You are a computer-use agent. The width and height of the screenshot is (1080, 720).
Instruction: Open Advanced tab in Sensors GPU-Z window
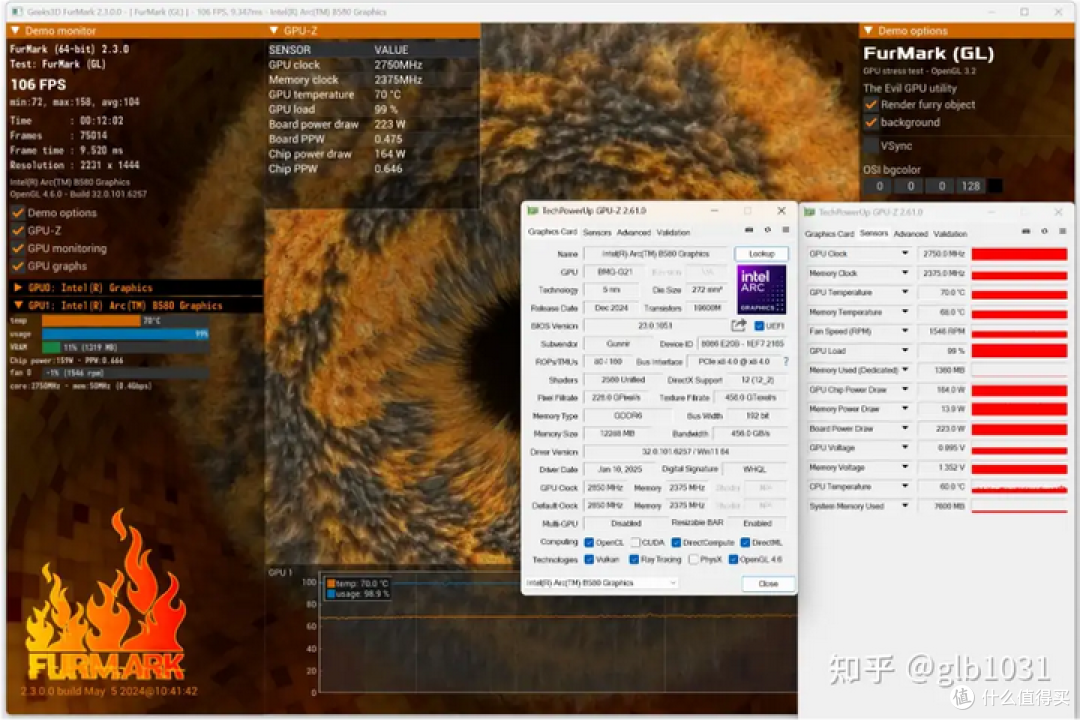pyautogui.click(x=911, y=234)
